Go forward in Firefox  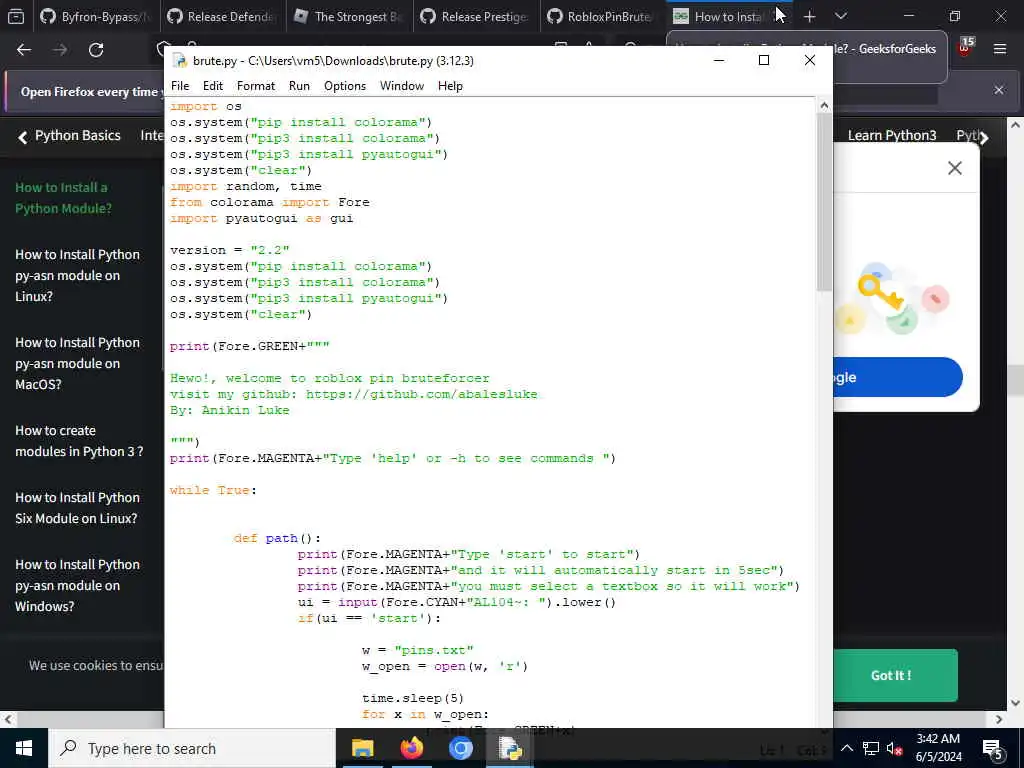click(x=60, y=50)
